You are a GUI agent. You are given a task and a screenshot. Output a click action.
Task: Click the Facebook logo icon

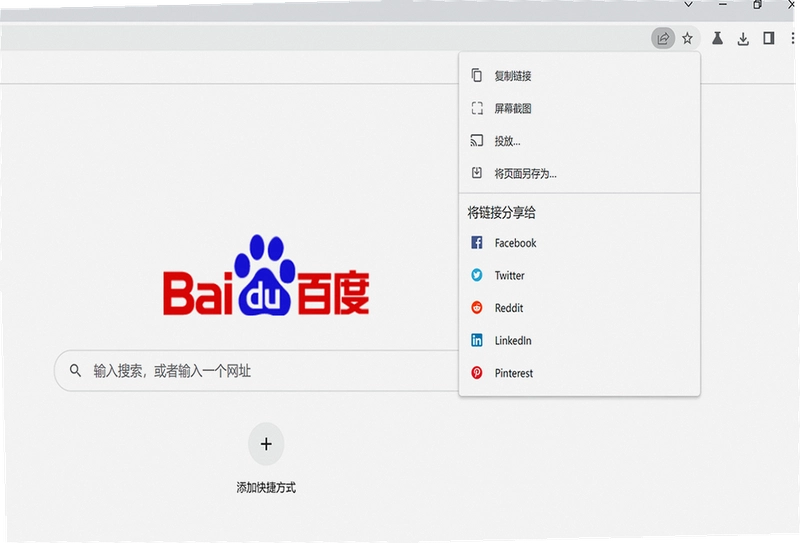pyautogui.click(x=477, y=242)
